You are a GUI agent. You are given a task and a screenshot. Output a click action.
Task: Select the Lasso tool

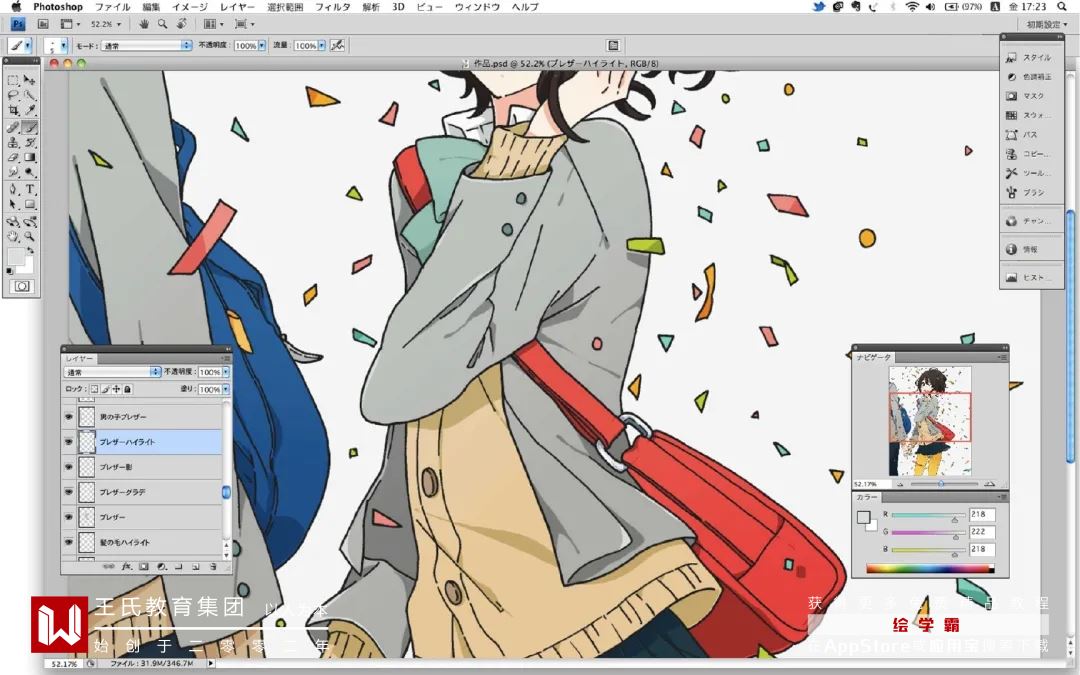[13, 95]
